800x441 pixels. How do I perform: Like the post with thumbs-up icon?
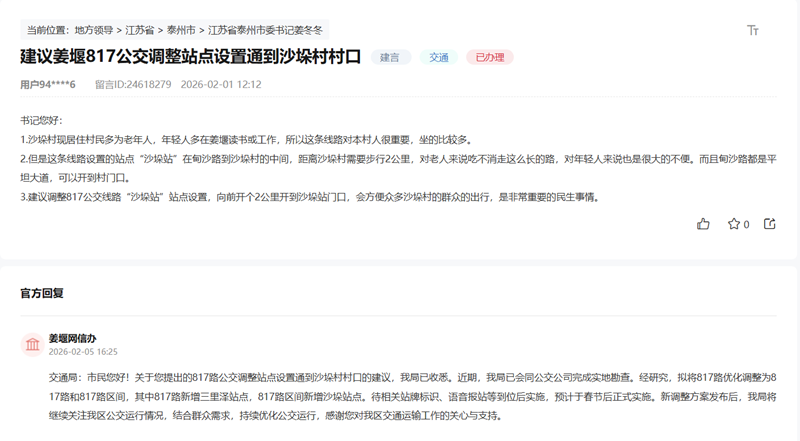pos(703,224)
